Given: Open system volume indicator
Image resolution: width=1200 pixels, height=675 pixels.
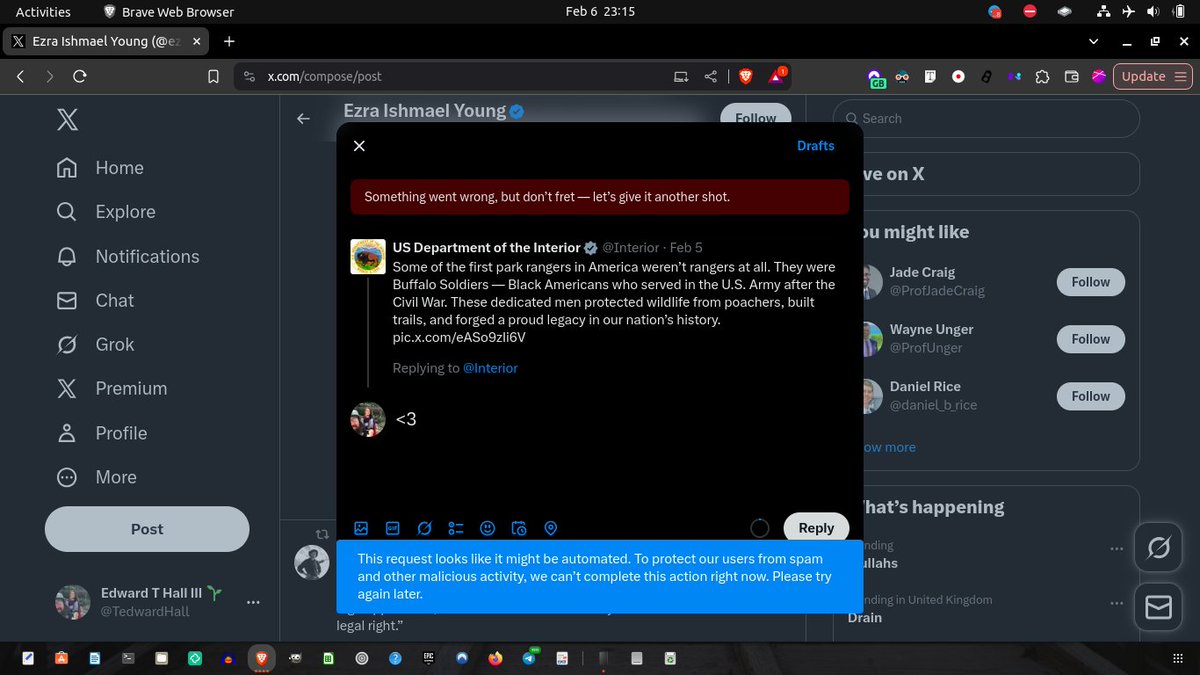Looking at the screenshot, I should pos(1153,12).
